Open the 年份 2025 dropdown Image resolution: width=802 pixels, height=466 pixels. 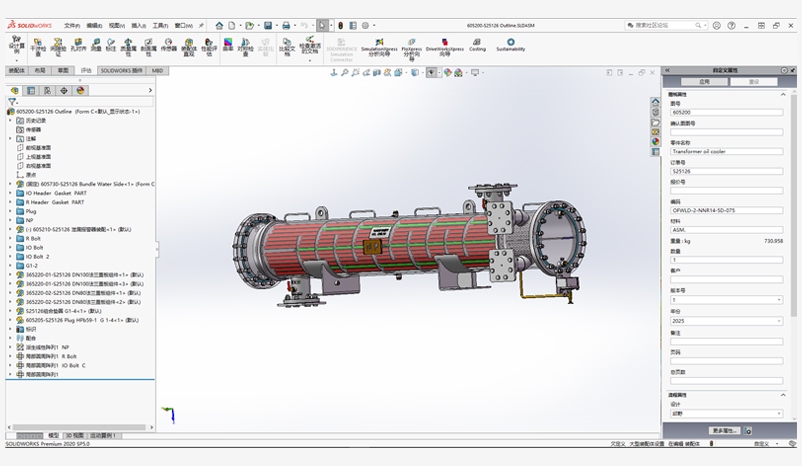[x=727, y=321]
